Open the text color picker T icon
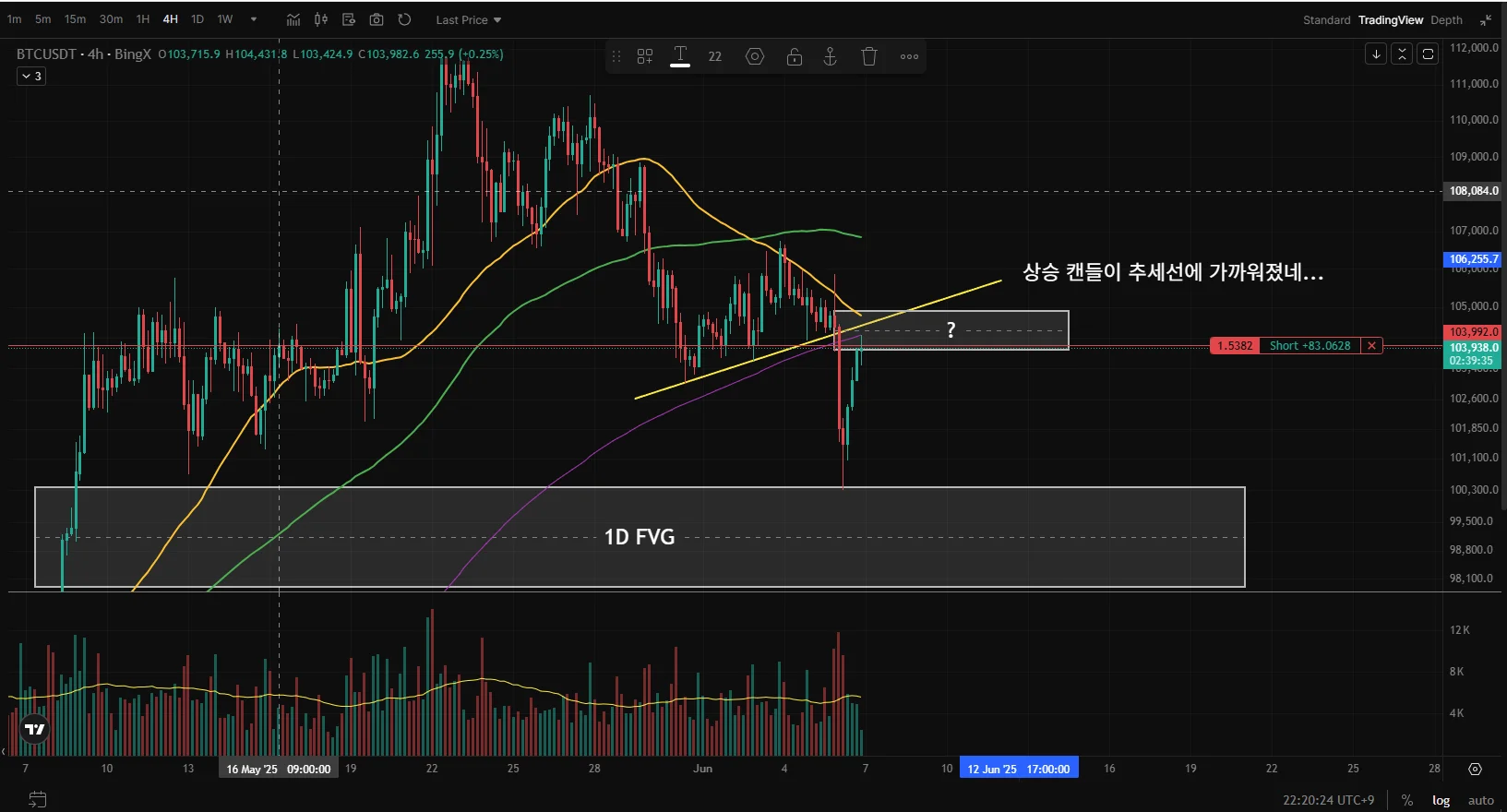This screenshot has width=1507, height=812. pos(680,56)
